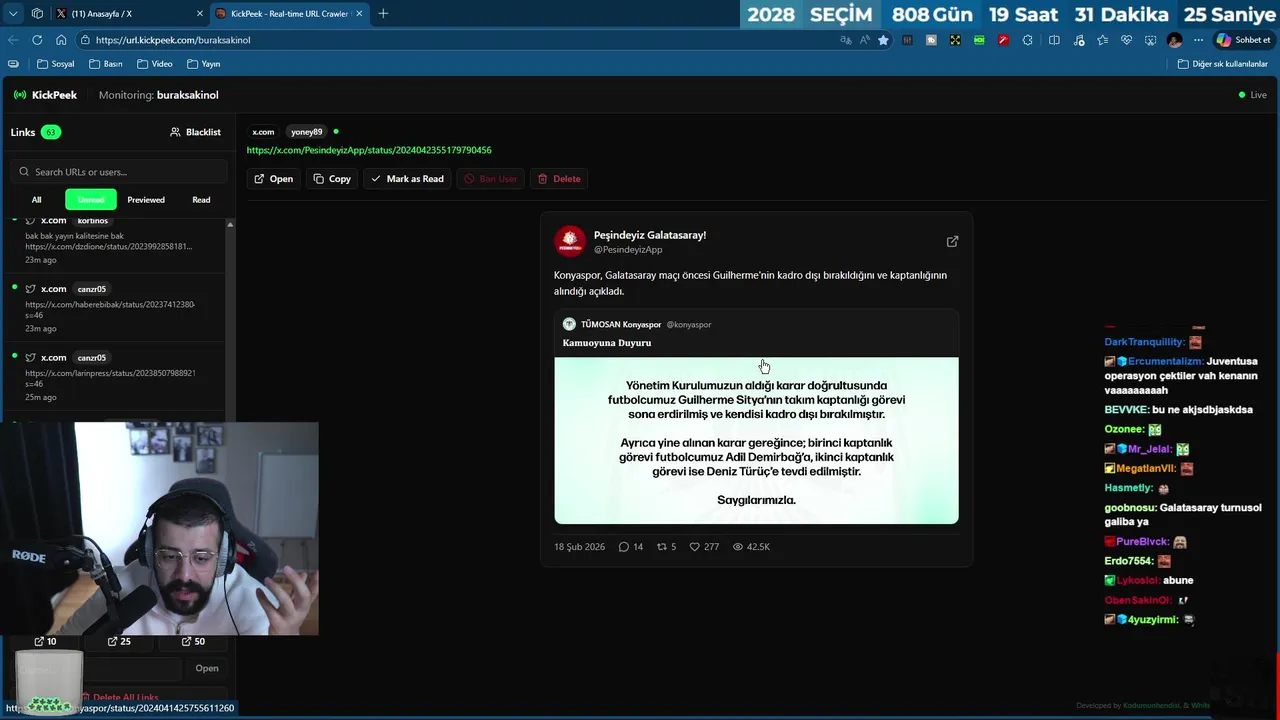The height and width of the screenshot is (720, 1280).
Task: Click the favorites bar toggle icon before Sosyal
Action: coord(13,64)
